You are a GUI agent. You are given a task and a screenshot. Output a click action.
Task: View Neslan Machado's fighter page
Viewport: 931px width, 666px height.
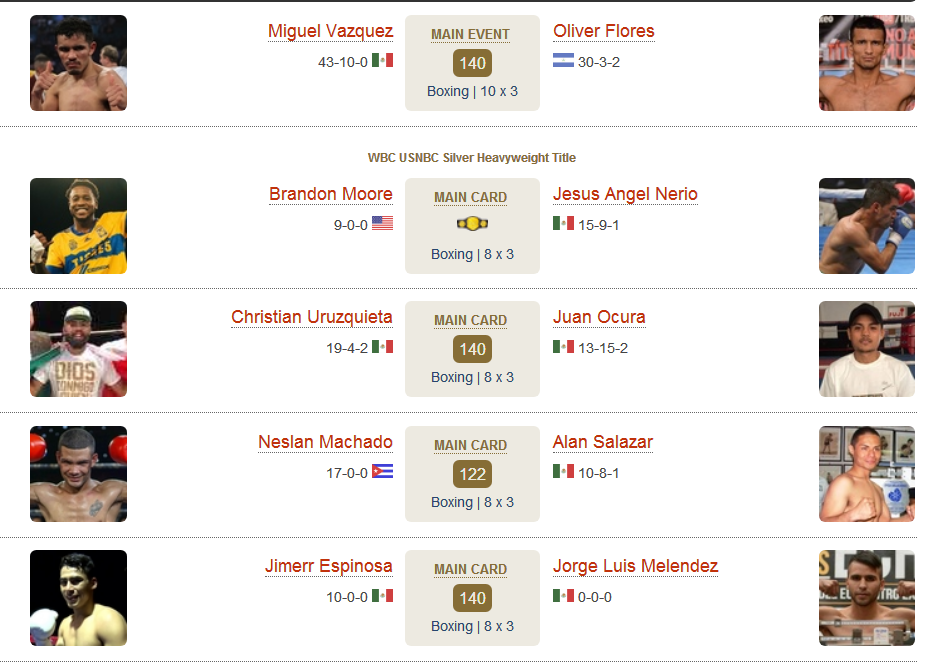325,442
